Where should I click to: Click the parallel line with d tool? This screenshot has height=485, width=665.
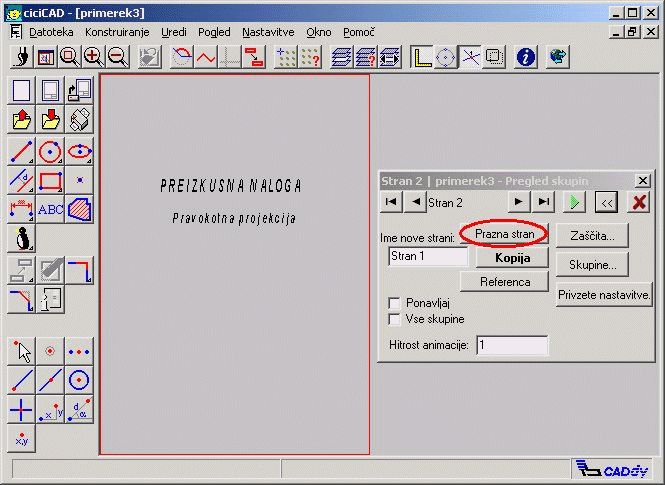[21, 180]
